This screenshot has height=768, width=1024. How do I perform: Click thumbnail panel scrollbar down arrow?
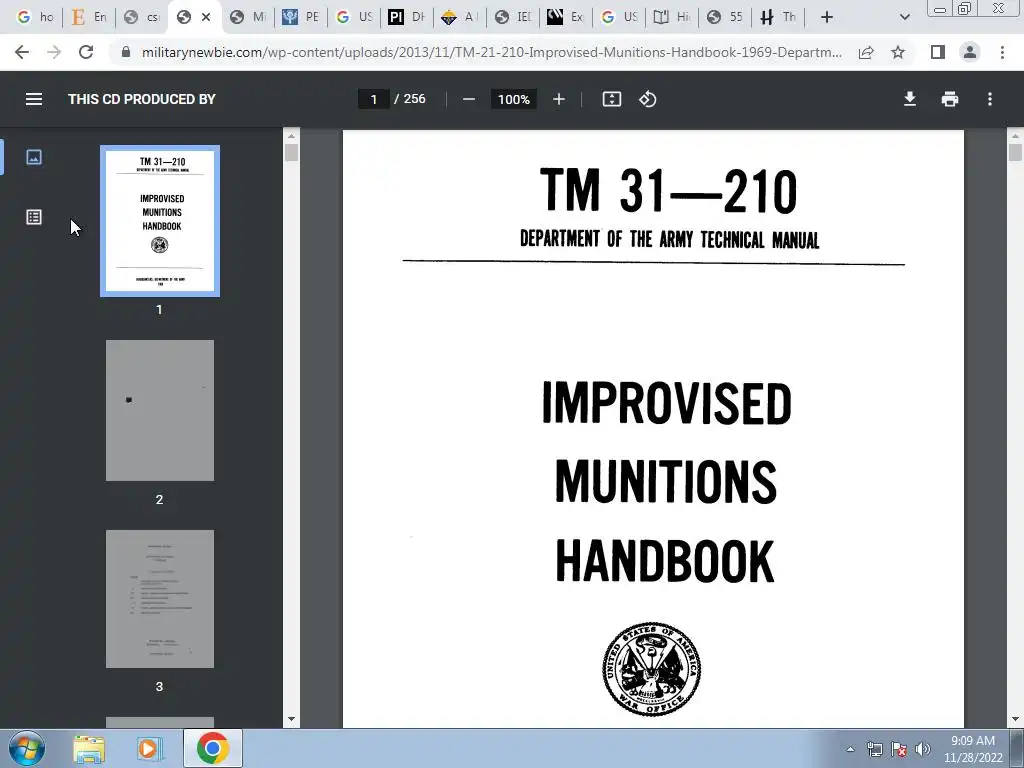[291, 720]
